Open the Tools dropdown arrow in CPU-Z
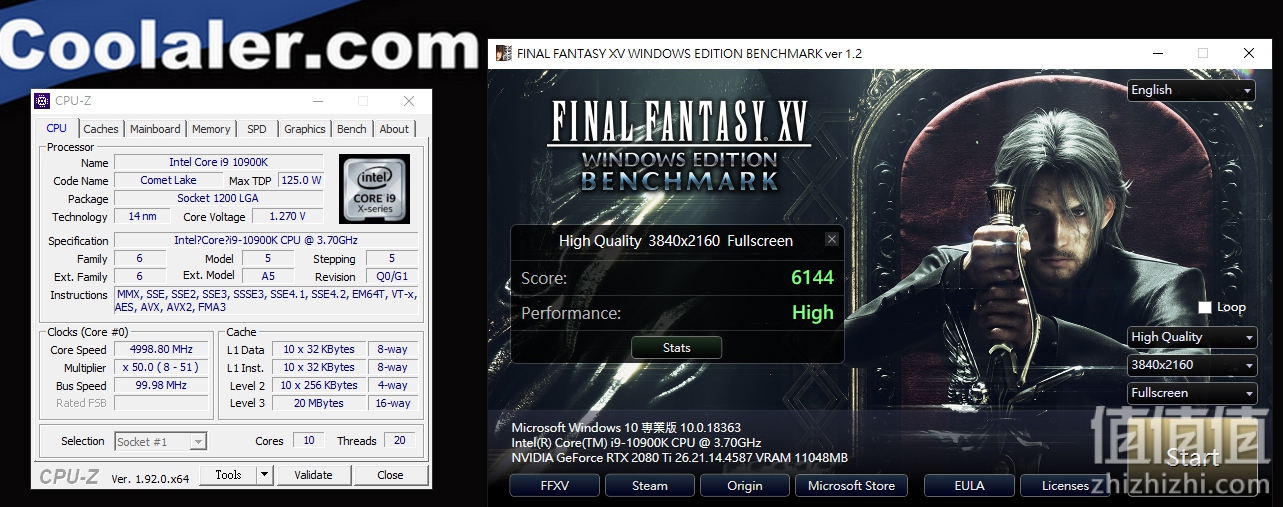The image size is (1283, 507). (x=264, y=475)
